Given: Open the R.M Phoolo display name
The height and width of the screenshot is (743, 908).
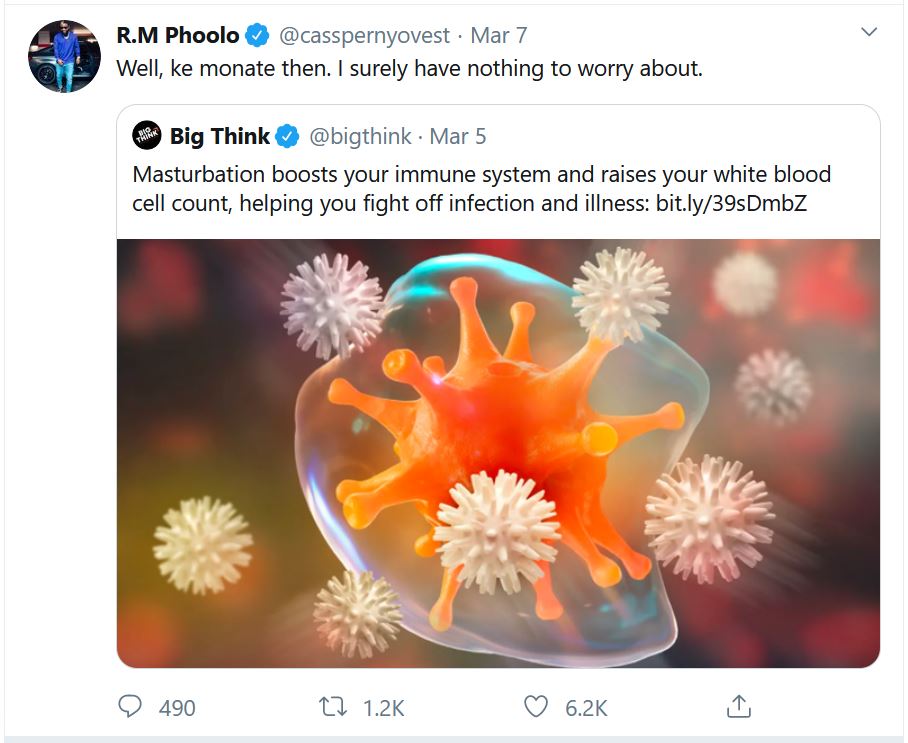Looking at the screenshot, I should tap(178, 35).
